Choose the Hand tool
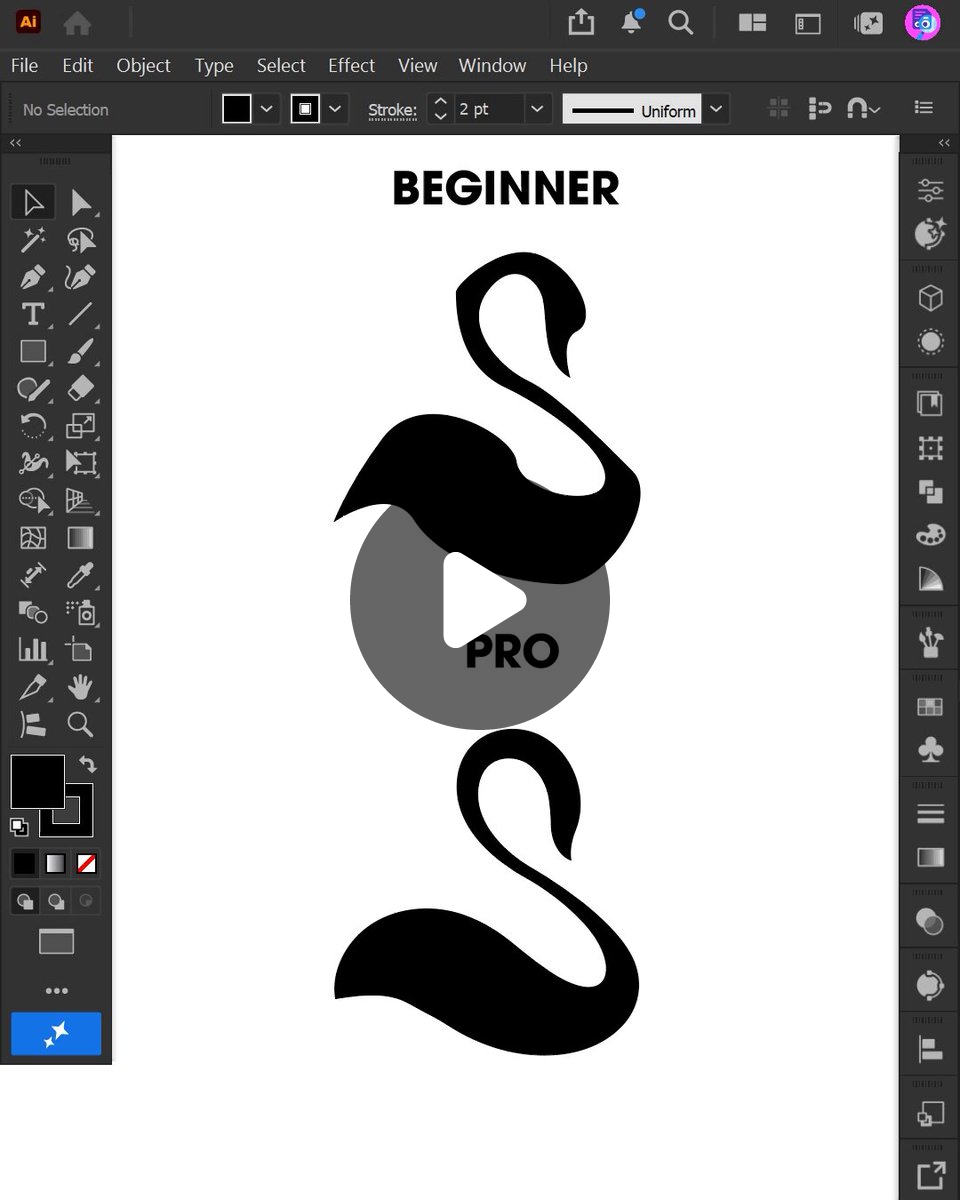This screenshot has height=1200, width=960. coord(80,687)
